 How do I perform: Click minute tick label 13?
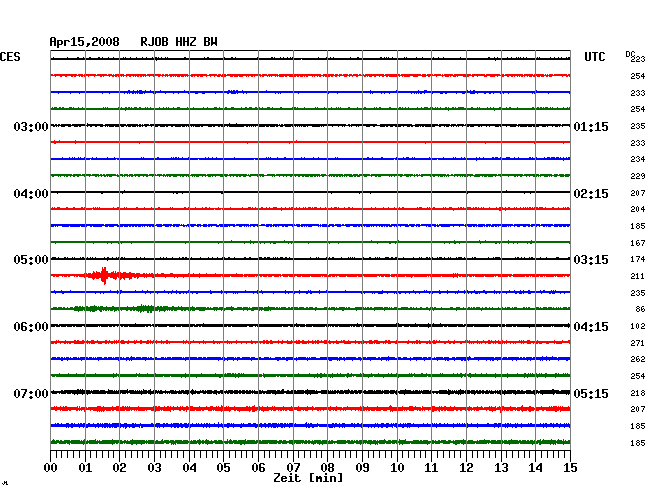click(x=501, y=468)
